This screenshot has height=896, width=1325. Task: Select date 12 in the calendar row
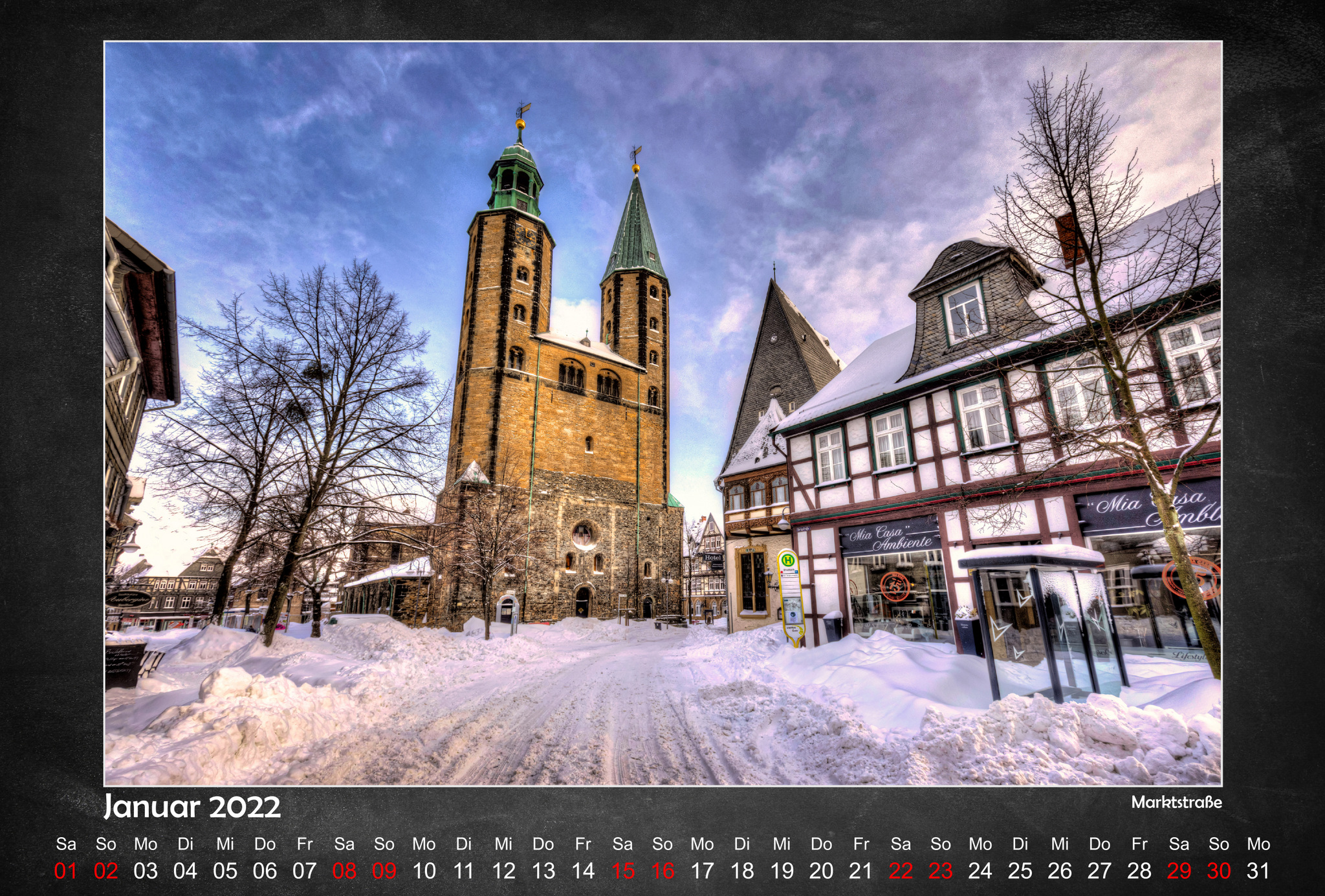click(x=503, y=871)
